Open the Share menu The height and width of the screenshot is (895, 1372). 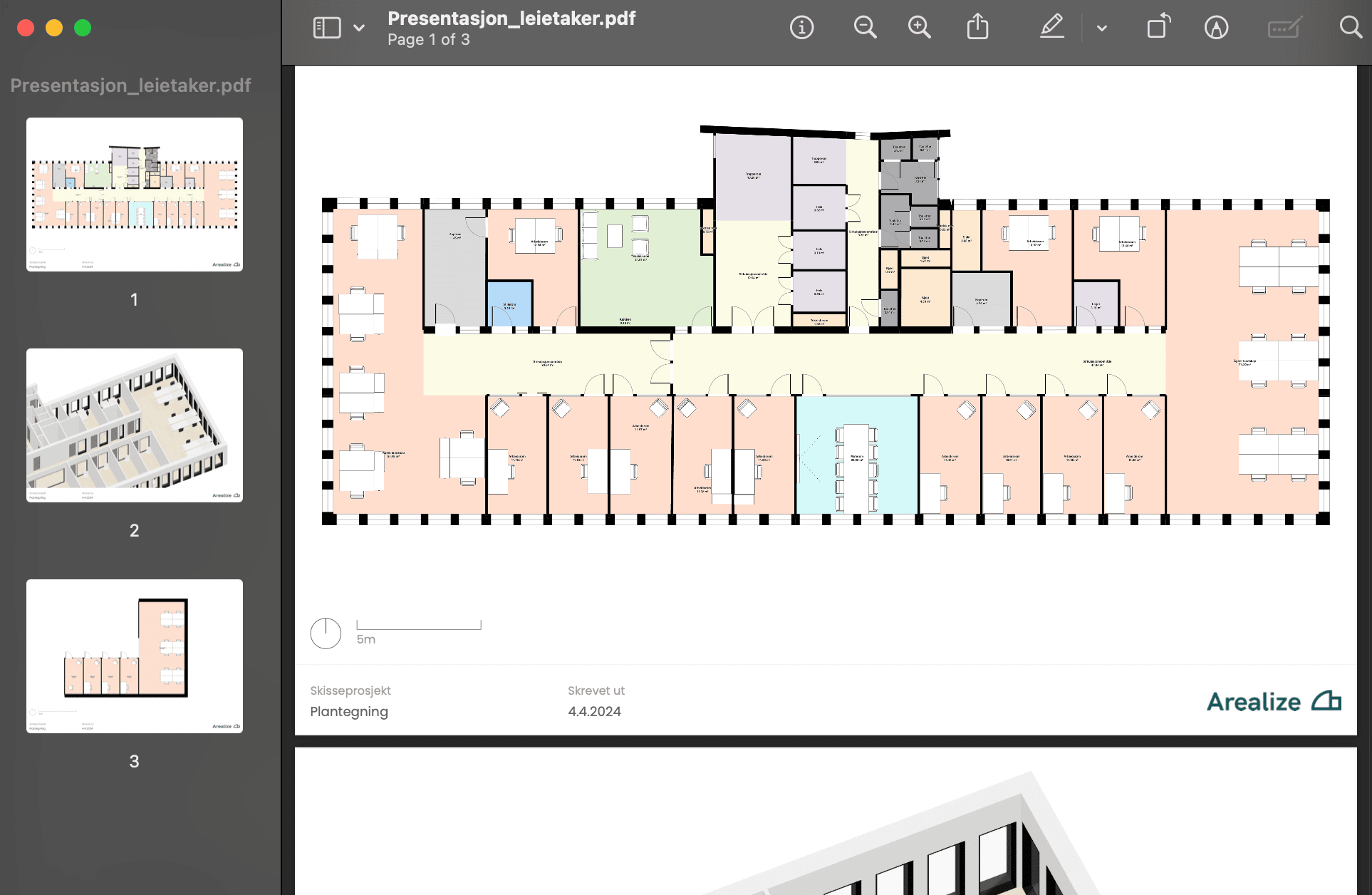coord(977,28)
